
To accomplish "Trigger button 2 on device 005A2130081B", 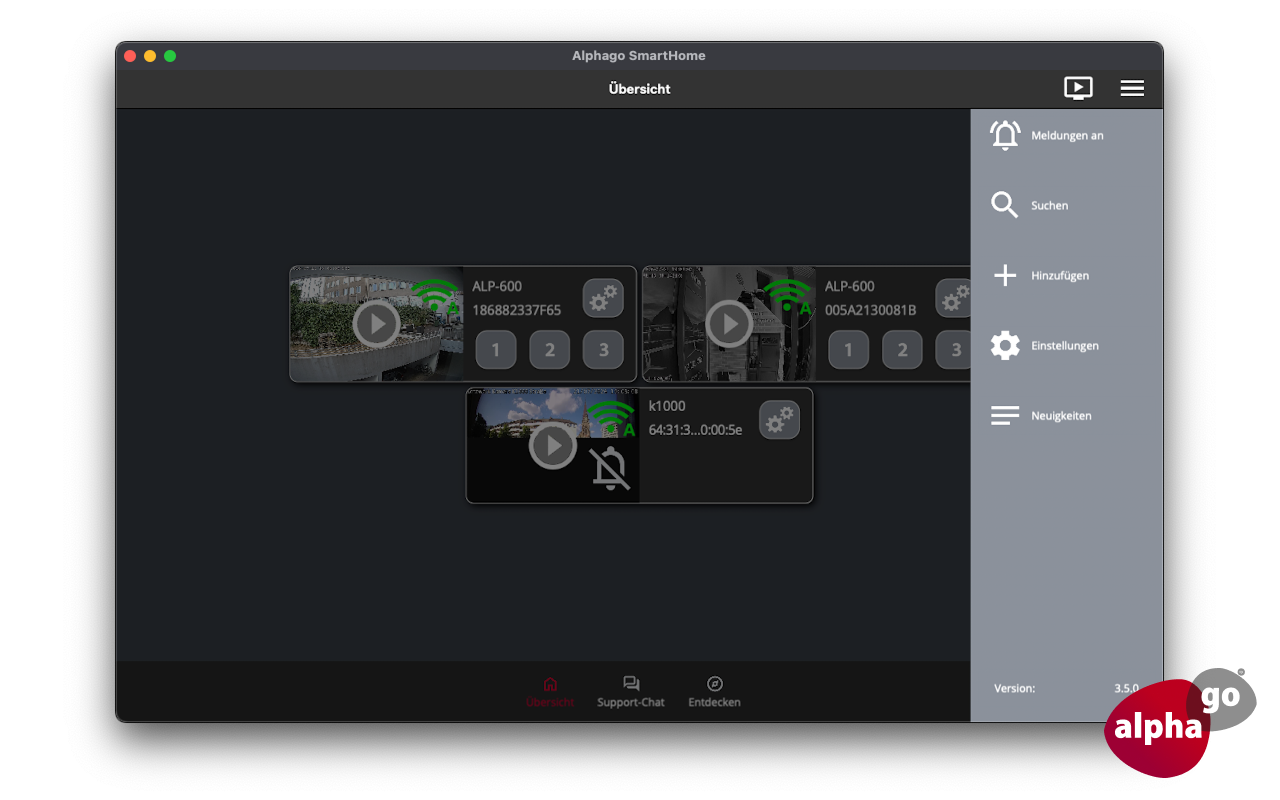I will (903, 350).
